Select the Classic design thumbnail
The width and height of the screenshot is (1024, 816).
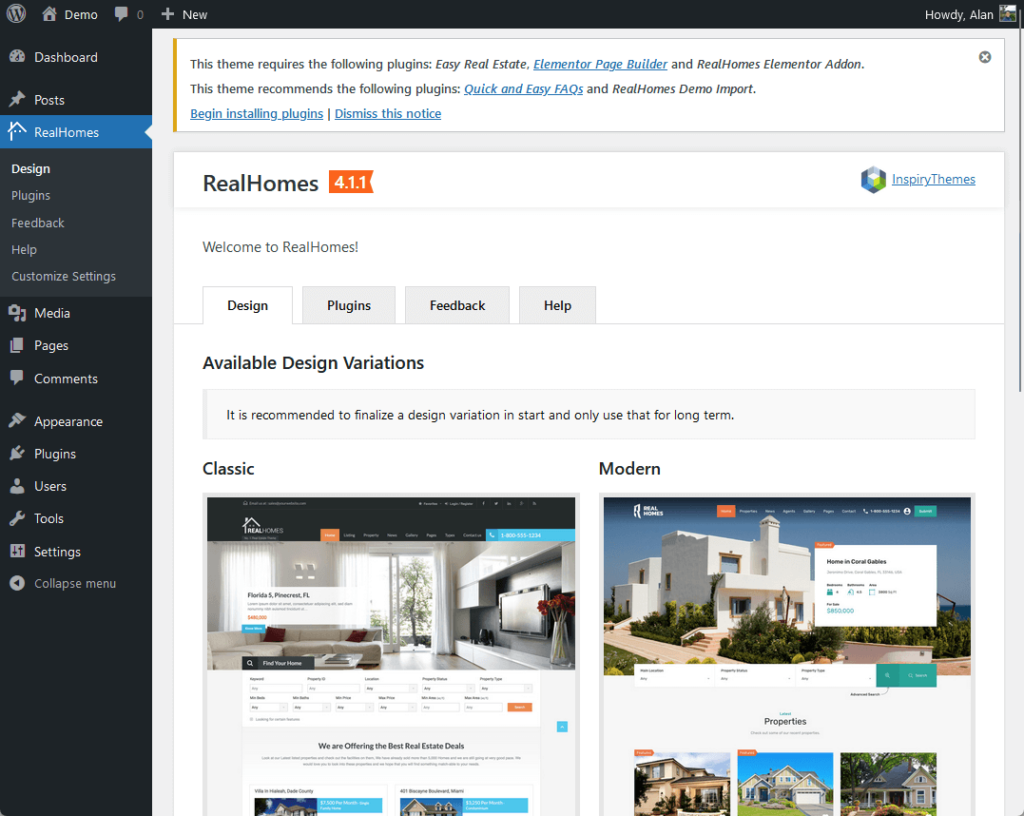tap(391, 655)
